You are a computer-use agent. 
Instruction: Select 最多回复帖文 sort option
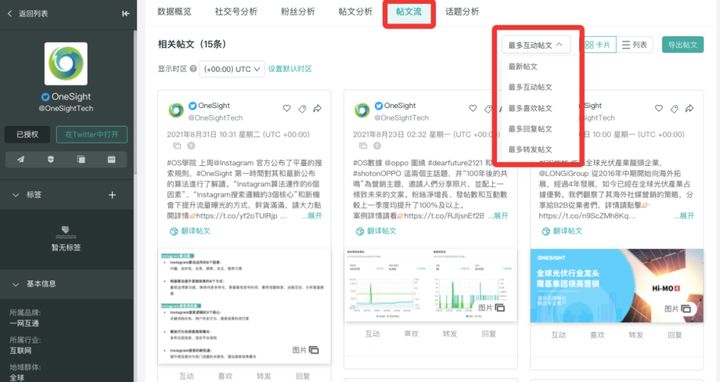530,129
